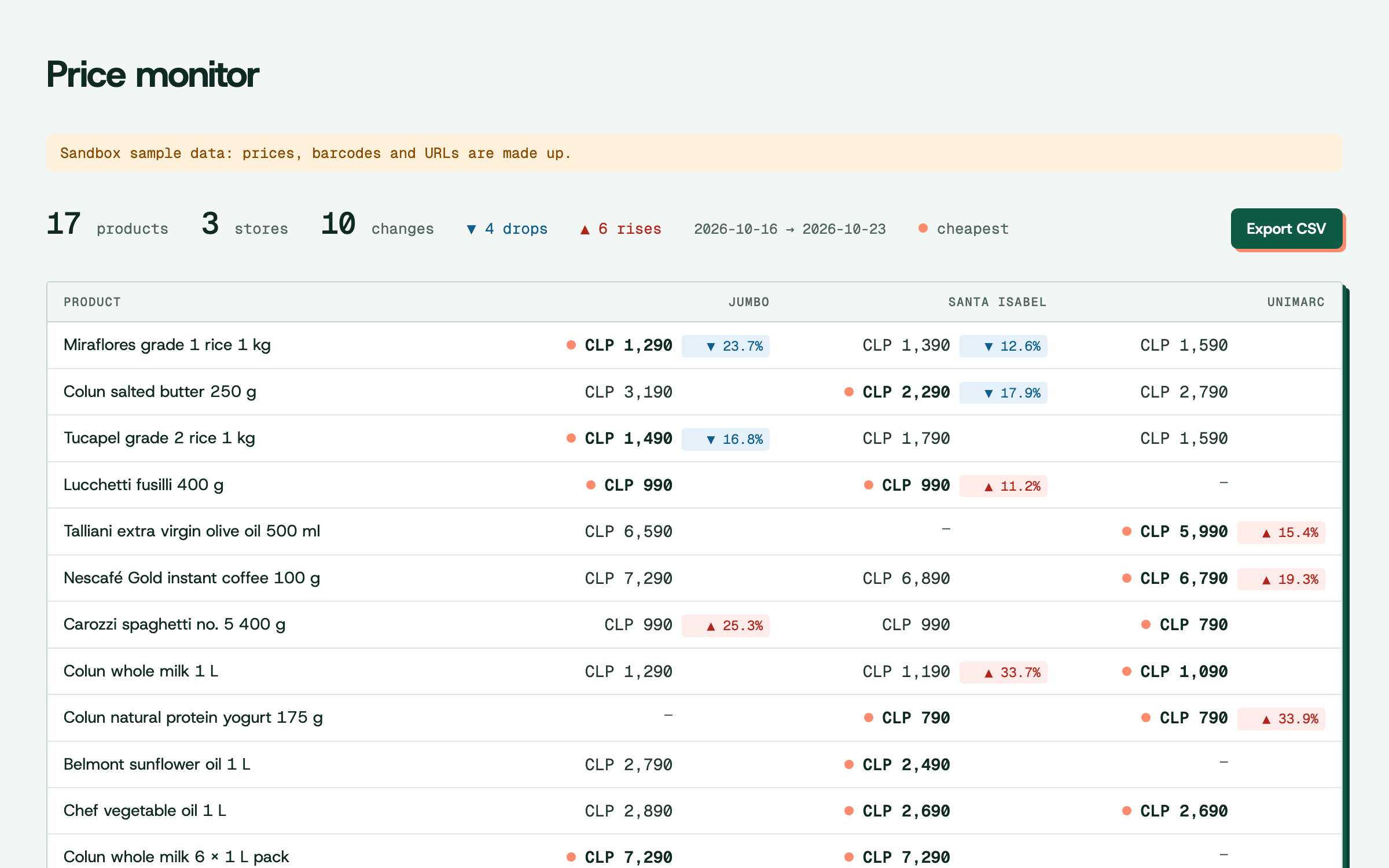Click the 19.3% rise badge for Nescafé Gold
Image resolution: width=1389 pixels, height=868 pixels.
pos(1281,579)
